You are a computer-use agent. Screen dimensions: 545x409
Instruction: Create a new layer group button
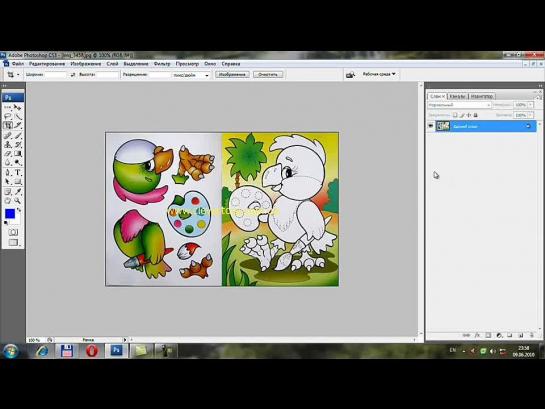[x=510, y=335]
